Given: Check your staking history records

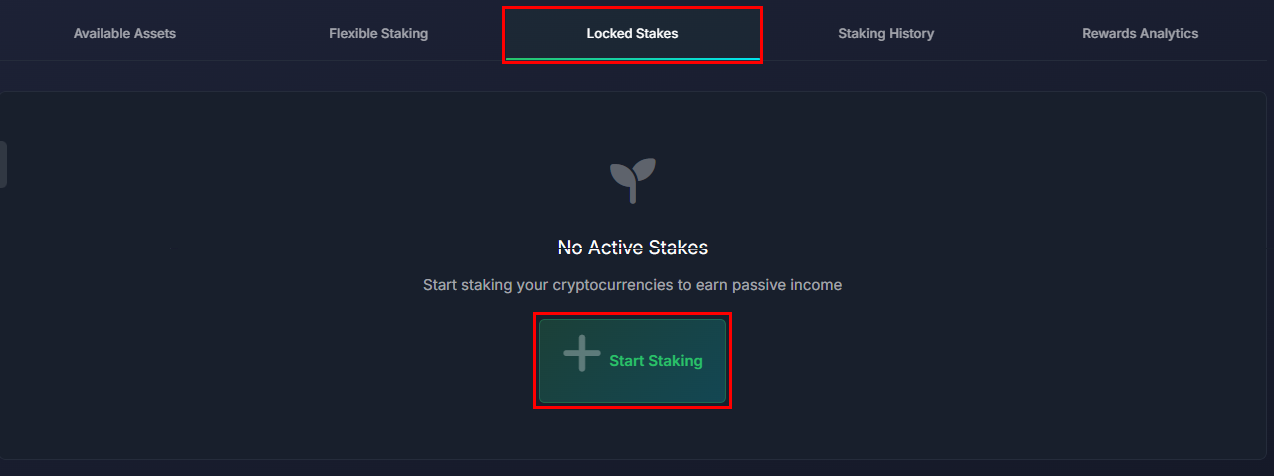Looking at the screenshot, I should 886,34.
